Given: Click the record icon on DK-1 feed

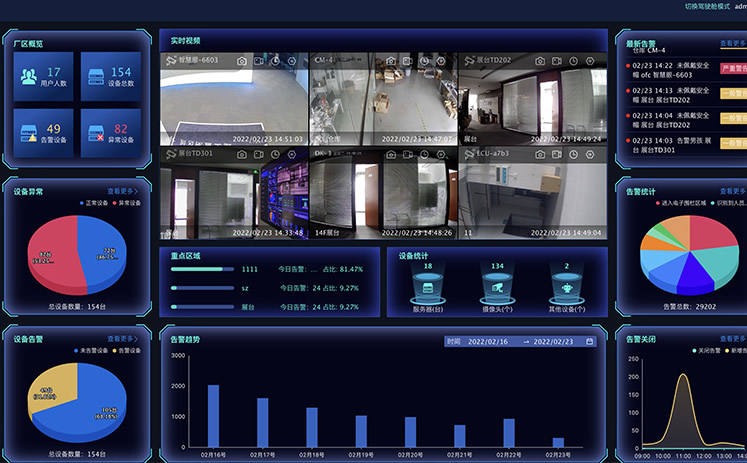Looking at the screenshot, I should pyautogui.click(x=408, y=154).
